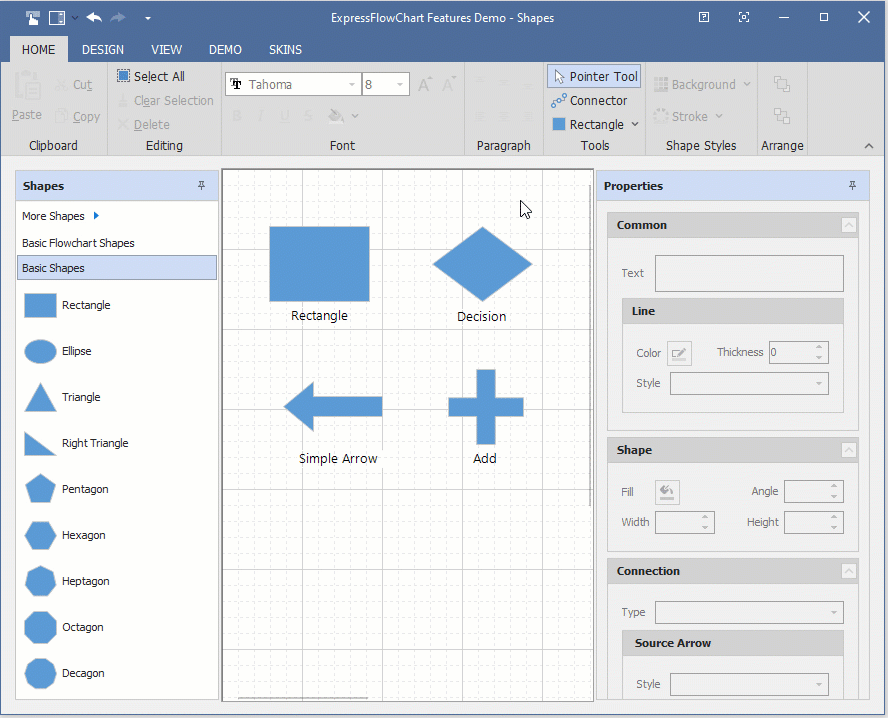Click the Line Color picker button
This screenshot has width=888, height=718.
[679, 352]
